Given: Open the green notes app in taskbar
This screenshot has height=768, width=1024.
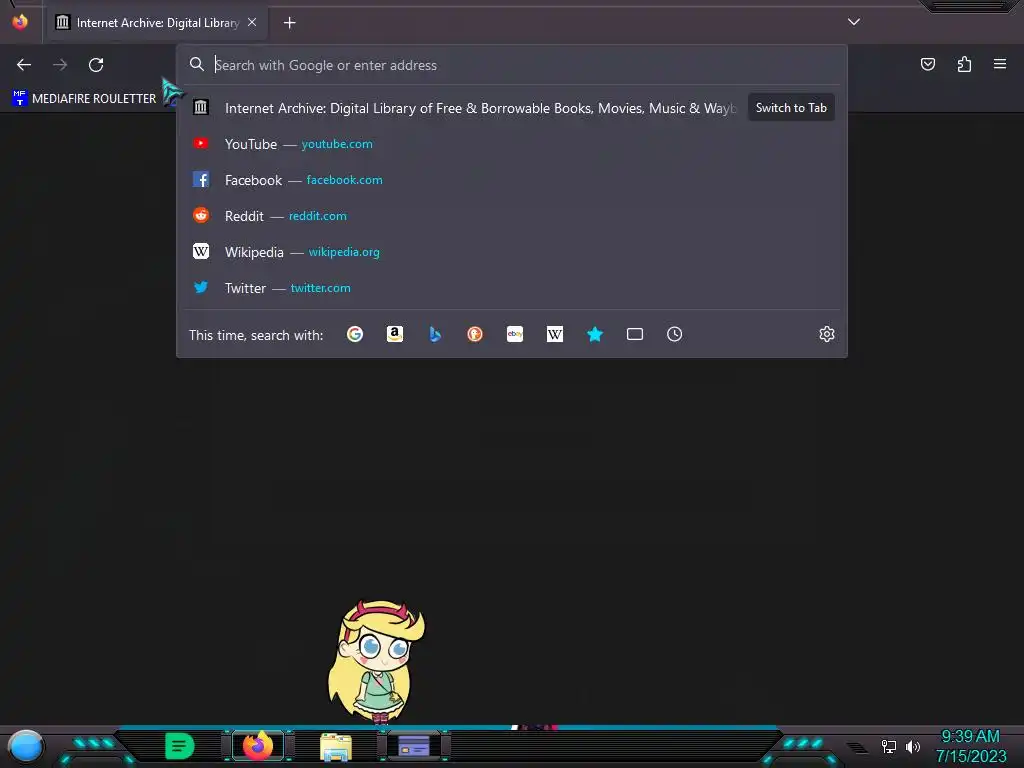Looking at the screenshot, I should click(180, 746).
